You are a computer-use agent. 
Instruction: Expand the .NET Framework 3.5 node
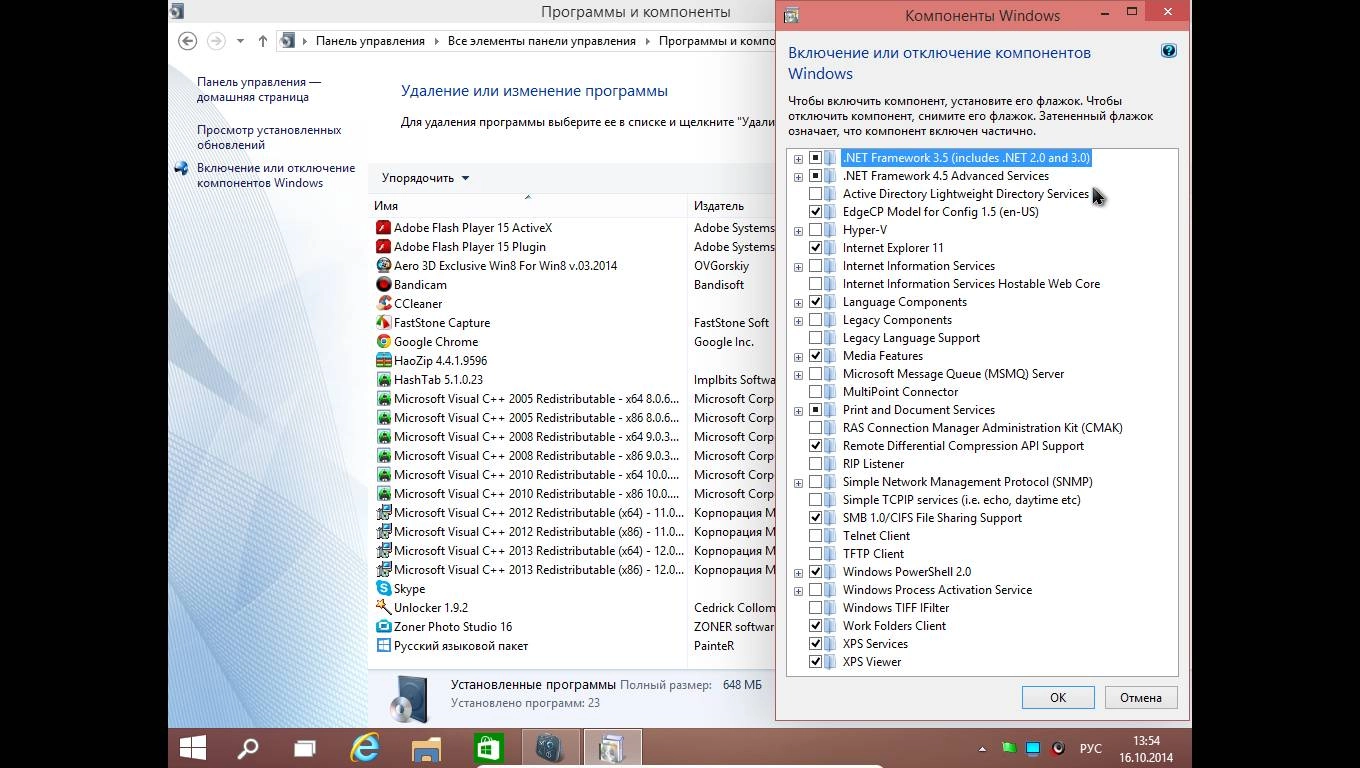click(798, 159)
